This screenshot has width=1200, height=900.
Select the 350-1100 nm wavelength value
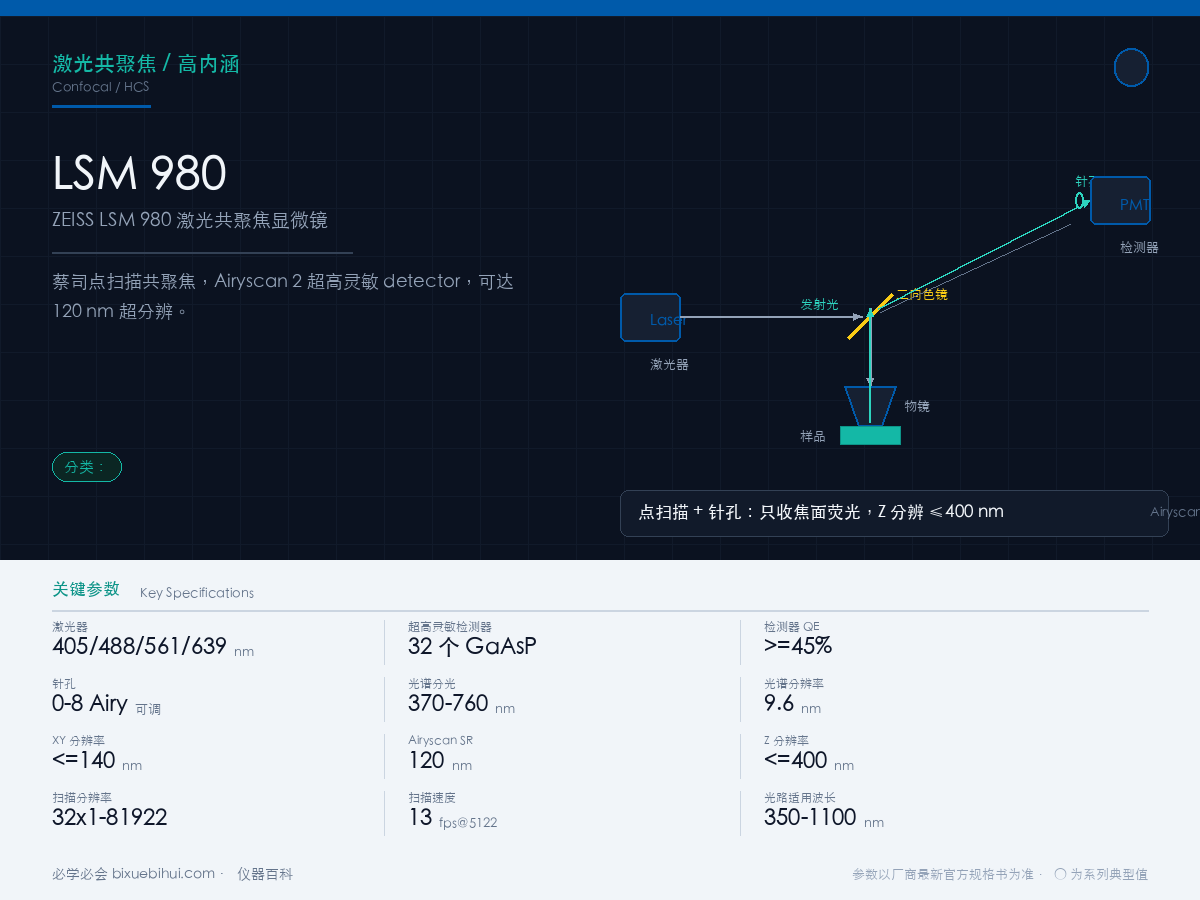[824, 818]
